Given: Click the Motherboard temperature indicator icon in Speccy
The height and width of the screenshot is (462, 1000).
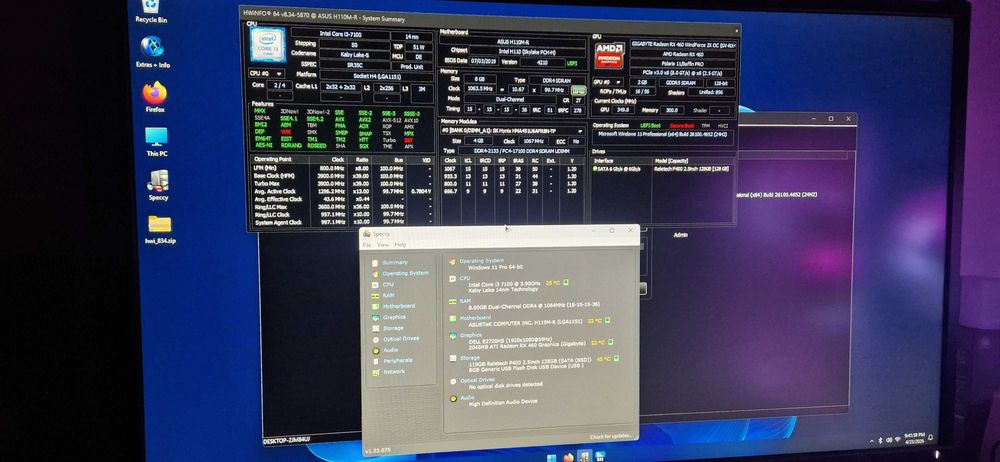Looking at the screenshot, I should (x=607, y=320).
